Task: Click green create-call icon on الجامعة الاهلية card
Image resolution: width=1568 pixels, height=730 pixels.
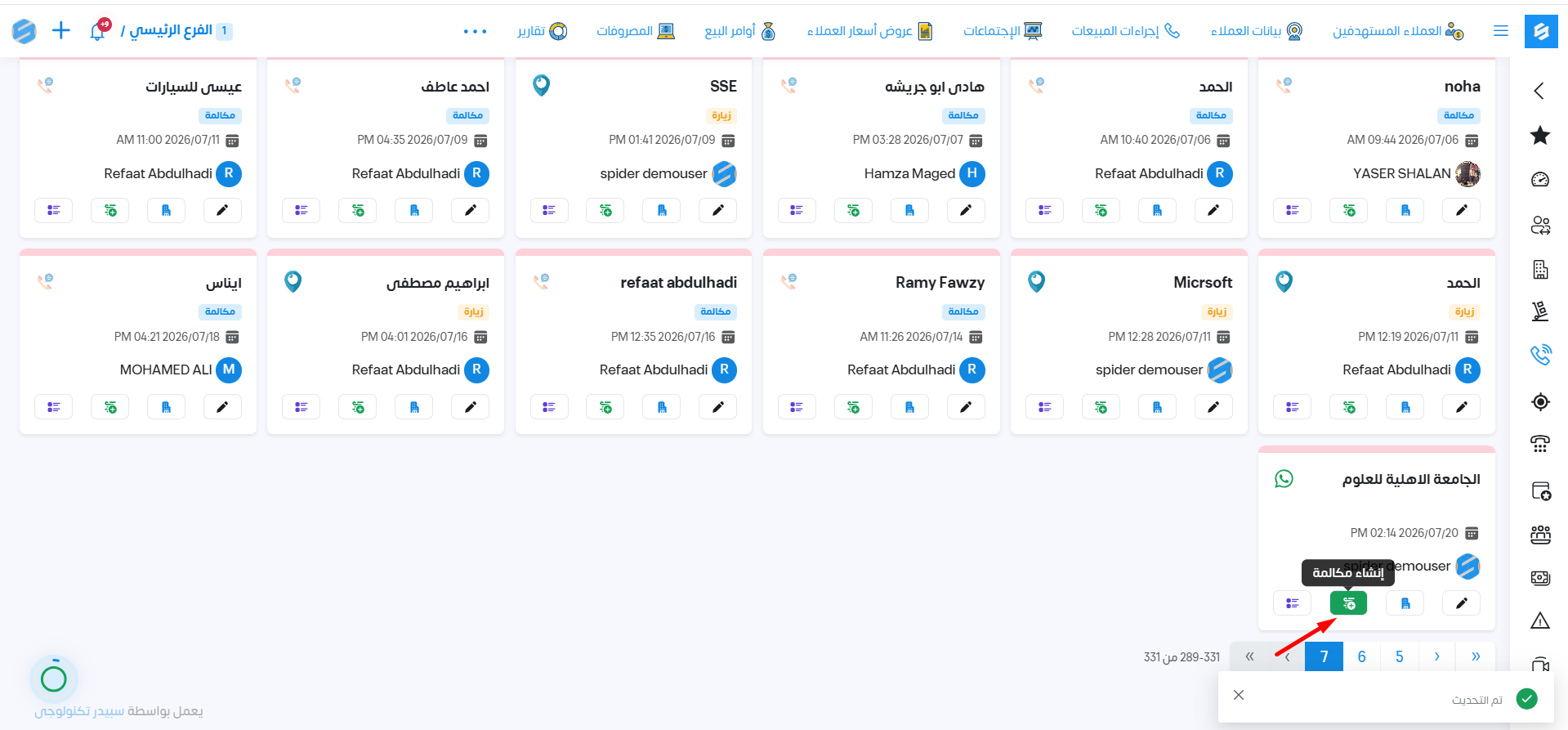Action: pos(1349,603)
